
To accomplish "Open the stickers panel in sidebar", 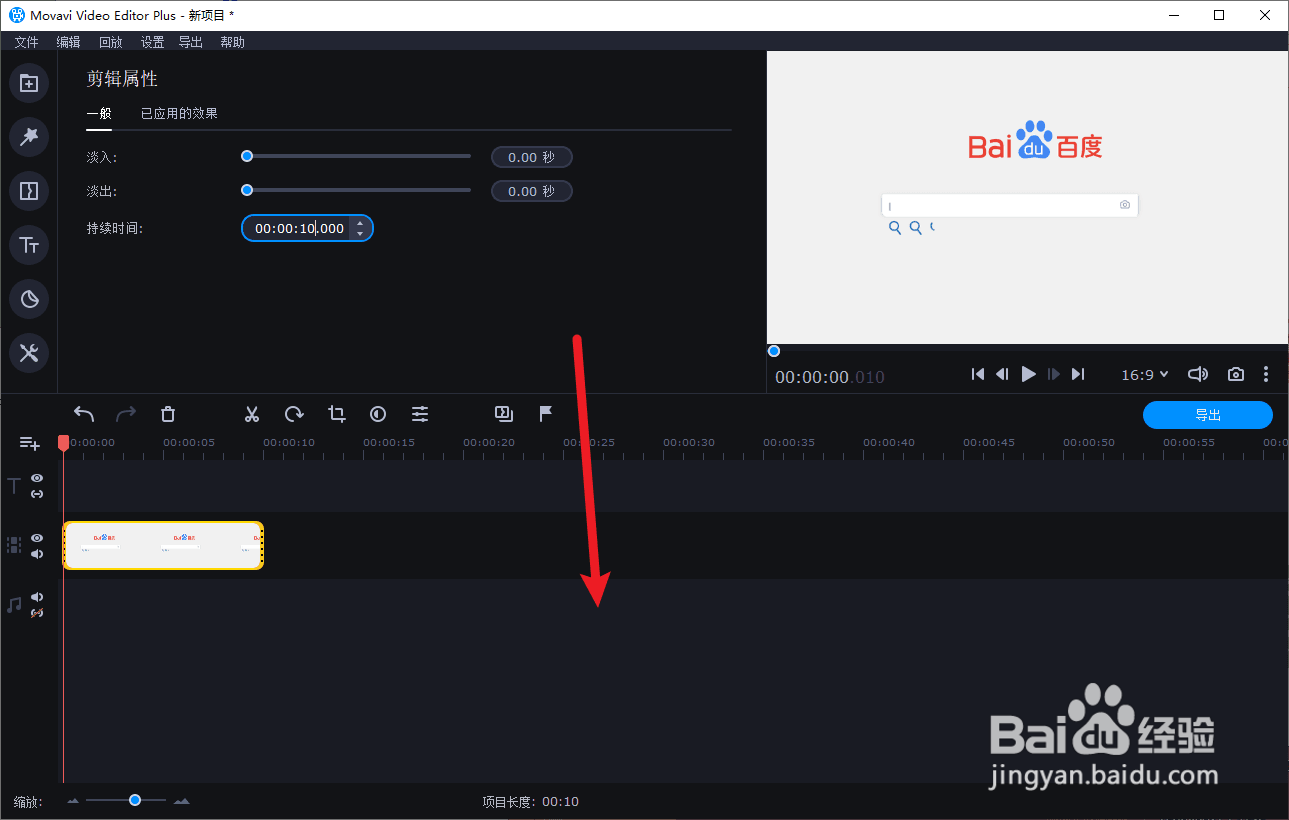I will 29,299.
